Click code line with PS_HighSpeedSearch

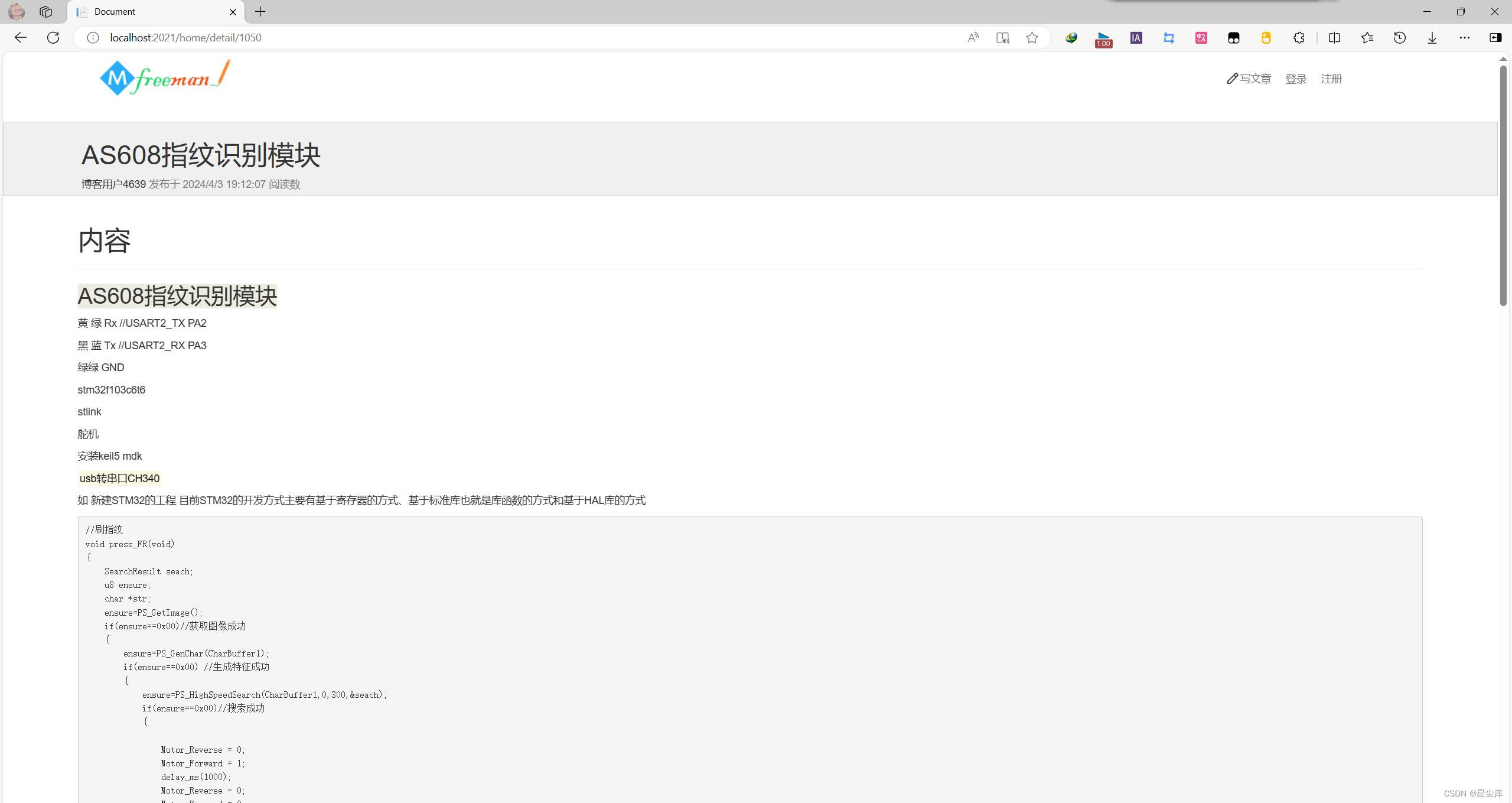coord(265,695)
